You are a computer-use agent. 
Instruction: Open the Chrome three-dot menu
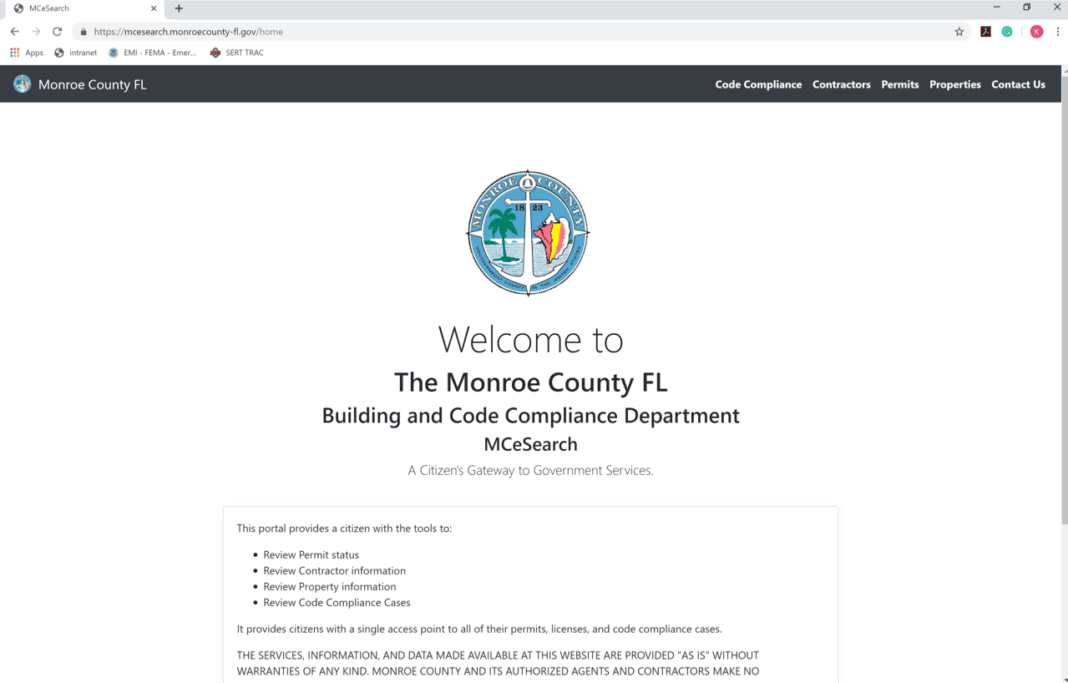click(x=1057, y=31)
